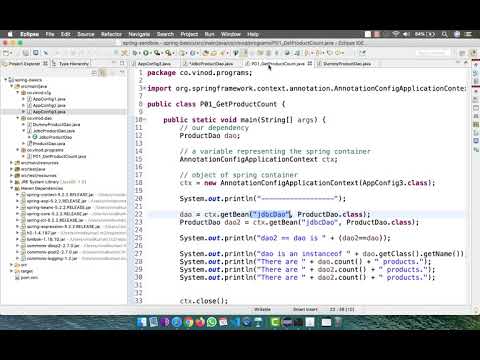480x360 pixels.
Task: Click the Run toolbar button
Action: click(146, 53)
